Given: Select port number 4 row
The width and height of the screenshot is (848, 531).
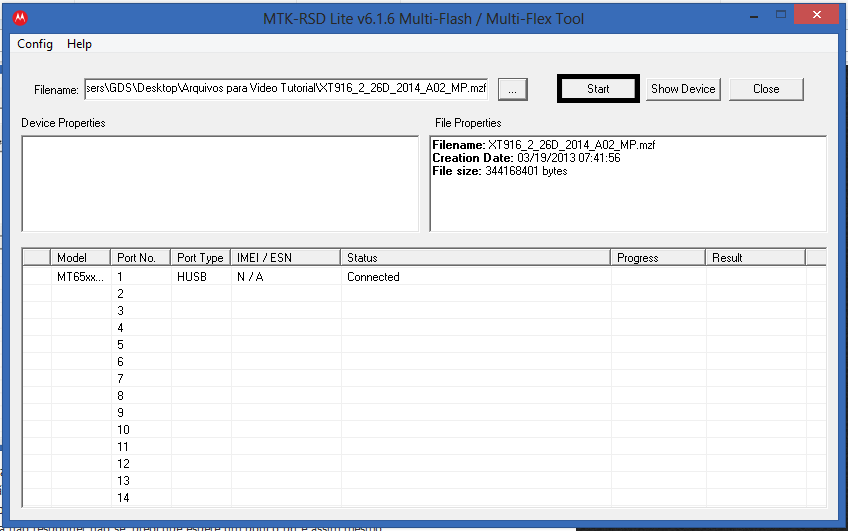Looking at the screenshot, I should pos(424,328).
